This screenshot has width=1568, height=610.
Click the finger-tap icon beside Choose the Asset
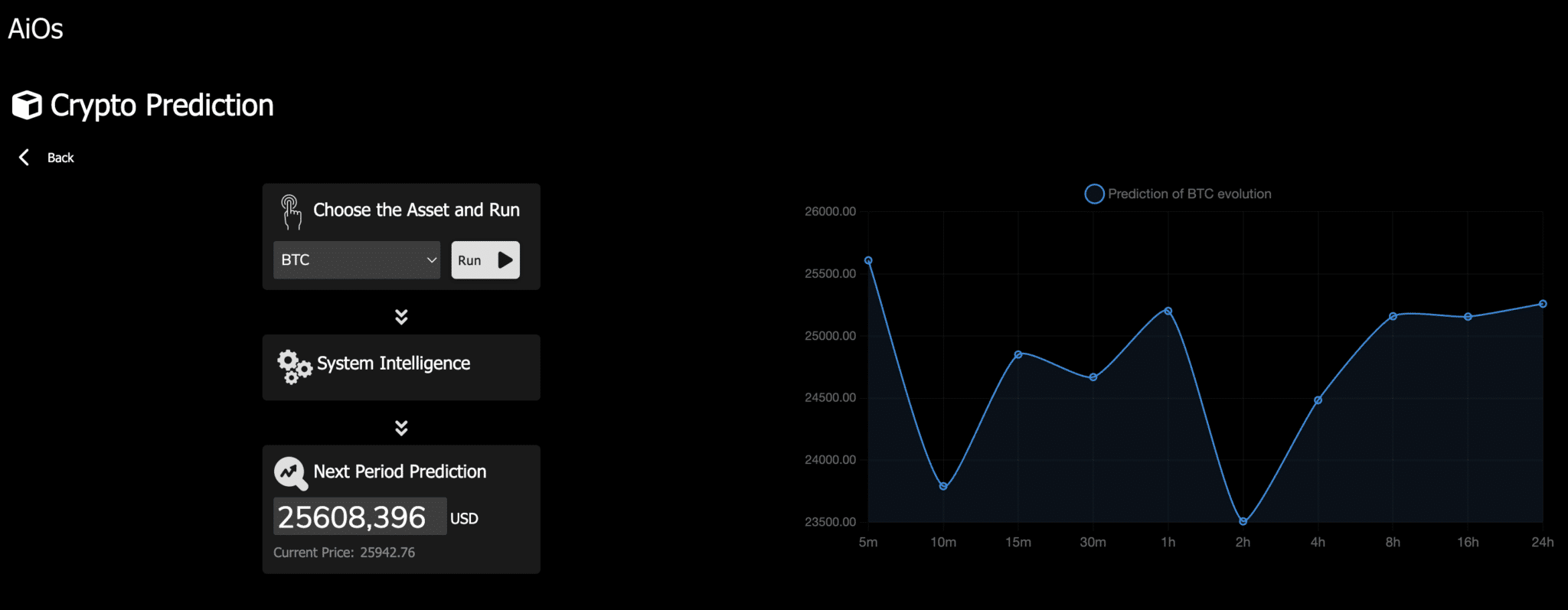pos(291,212)
